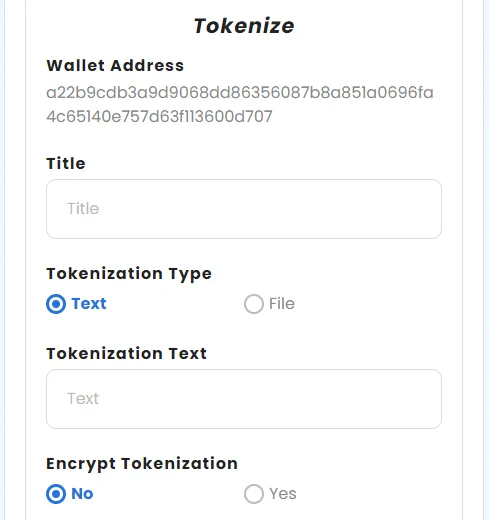Image resolution: width=489 pixels, height=520 pixels.
Task: Click the Tokenization Text field label
Action: (x=127, y=353)
